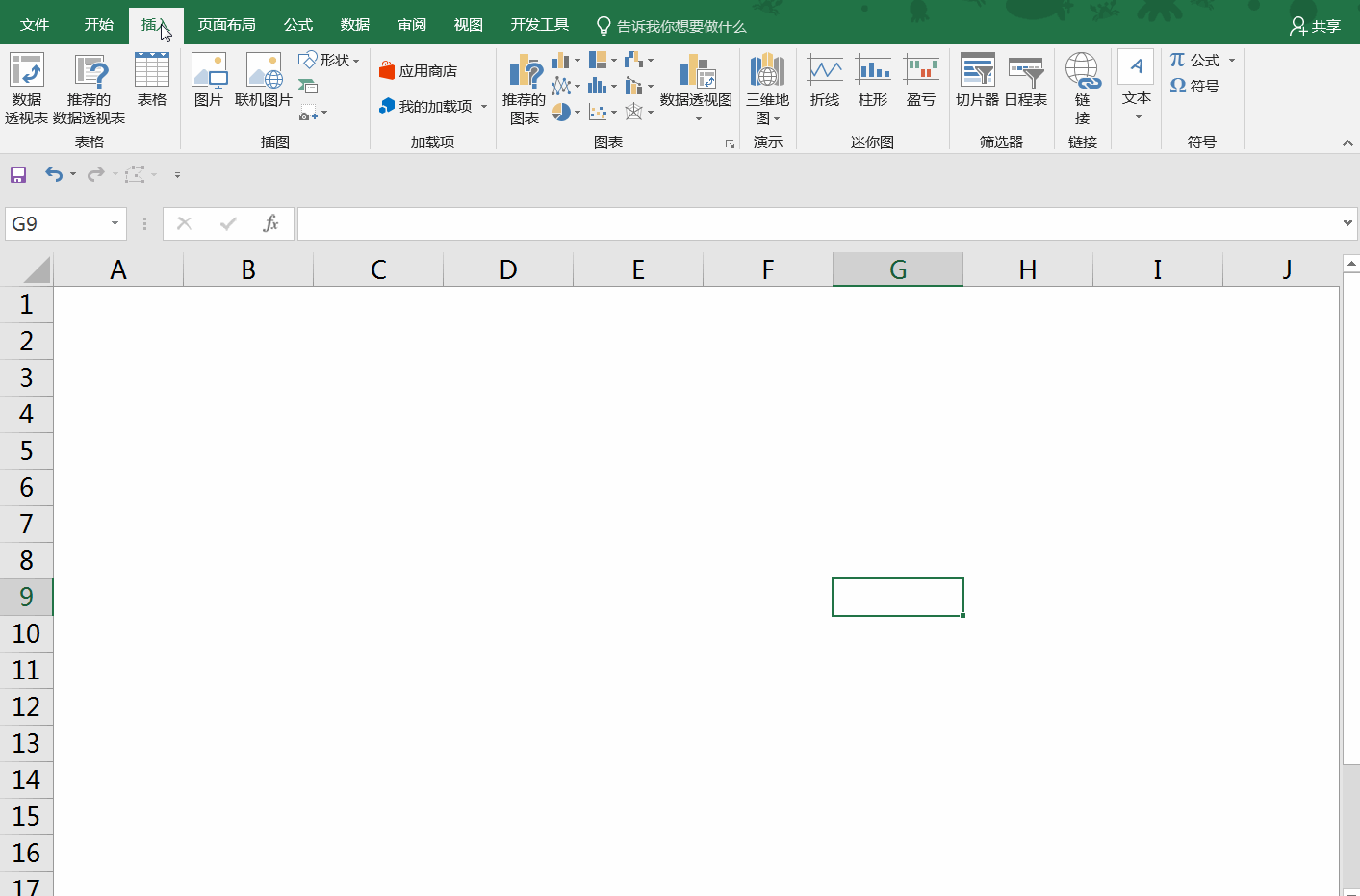Undo the last action
The width and height of the screenshot is (1360, 896).
[54, 174]
